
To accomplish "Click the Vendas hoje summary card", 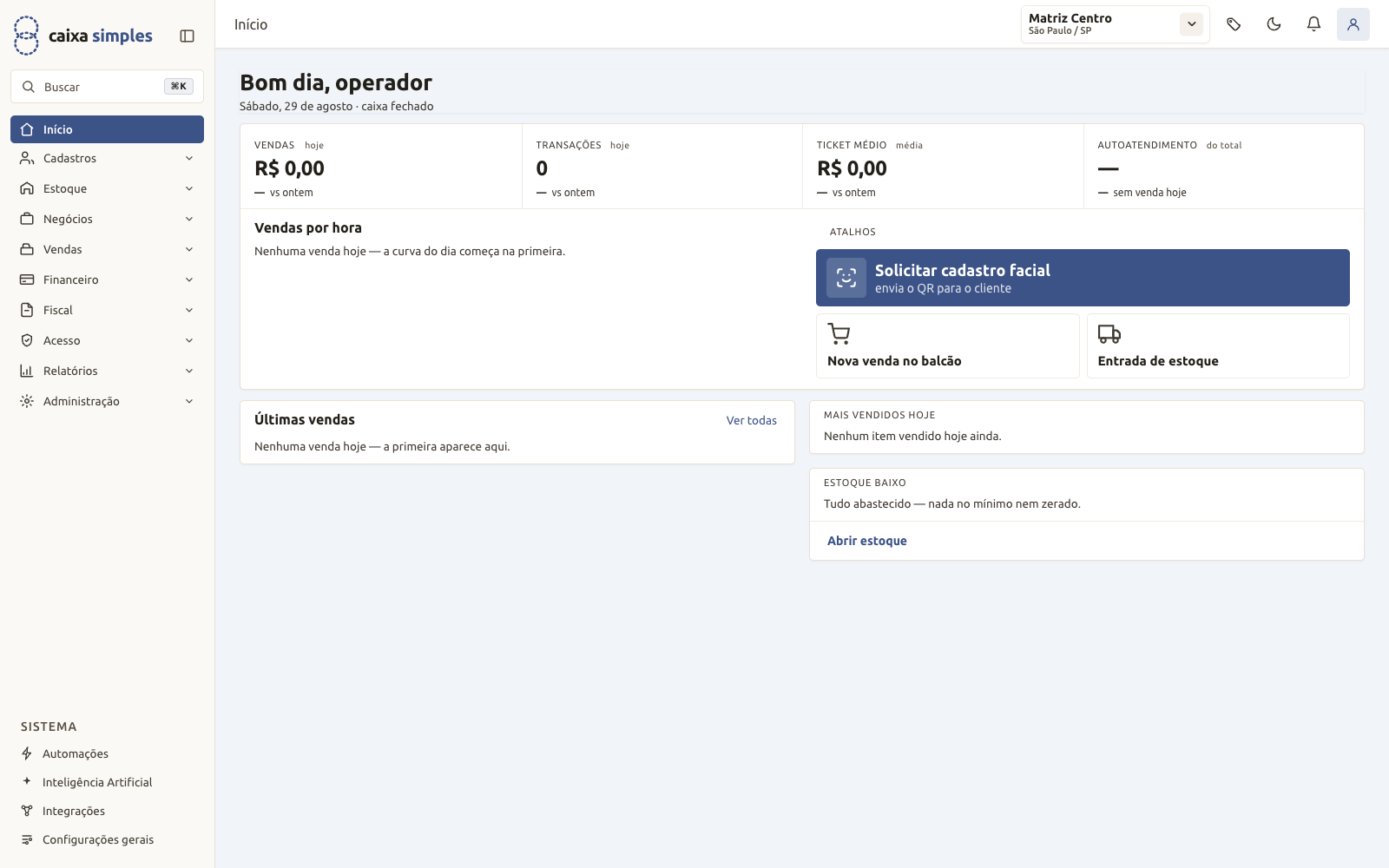I will point(381,167).
